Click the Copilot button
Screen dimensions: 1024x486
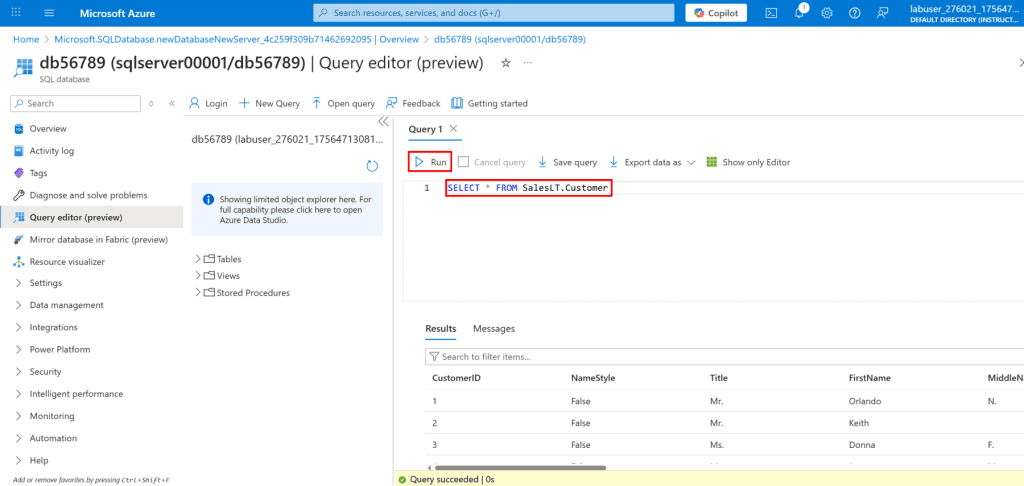(715, 12)
